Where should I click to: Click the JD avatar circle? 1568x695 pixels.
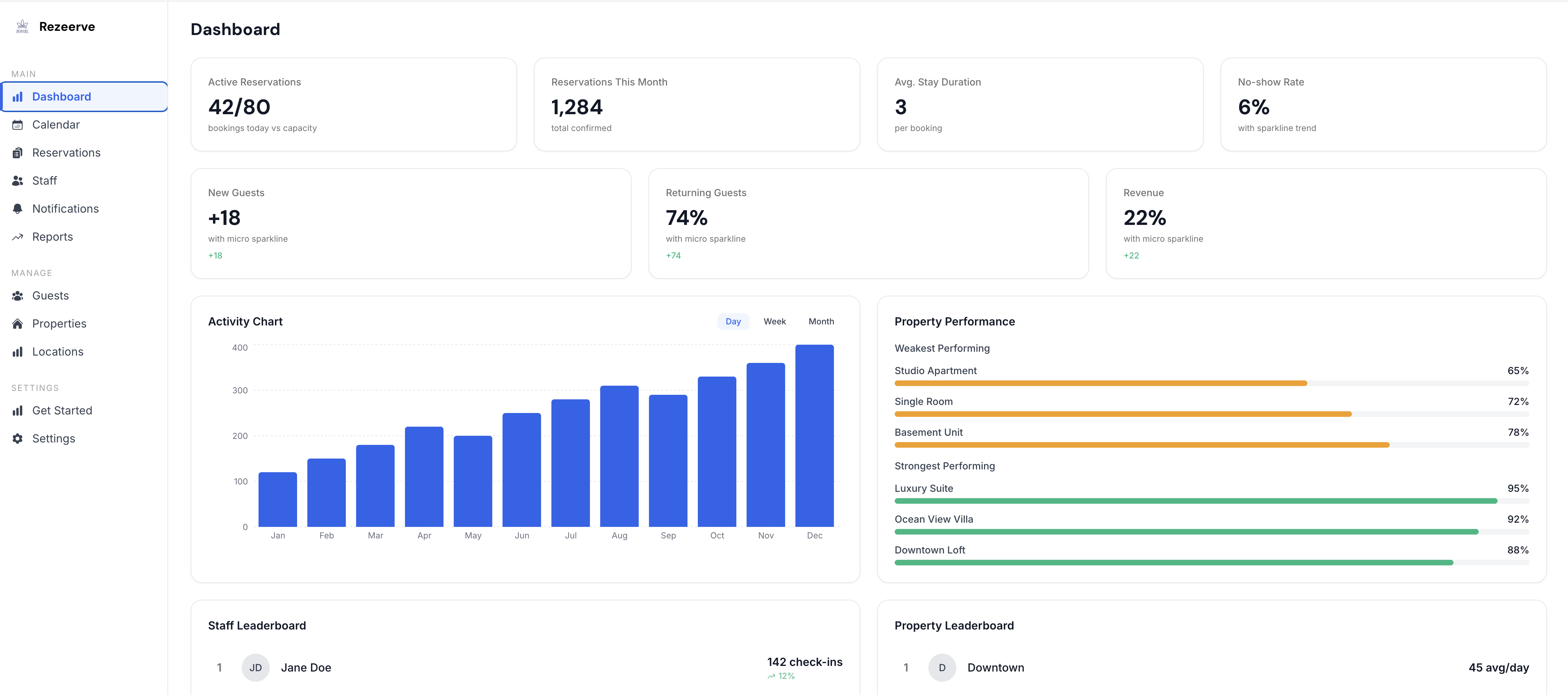(x=256, y=668)
